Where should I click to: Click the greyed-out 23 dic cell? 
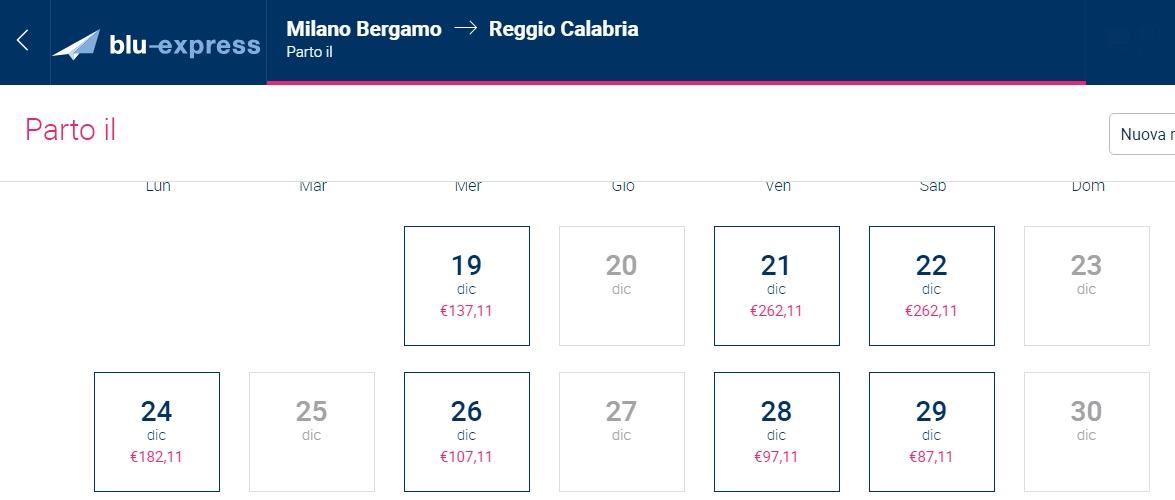[1086, 285]
